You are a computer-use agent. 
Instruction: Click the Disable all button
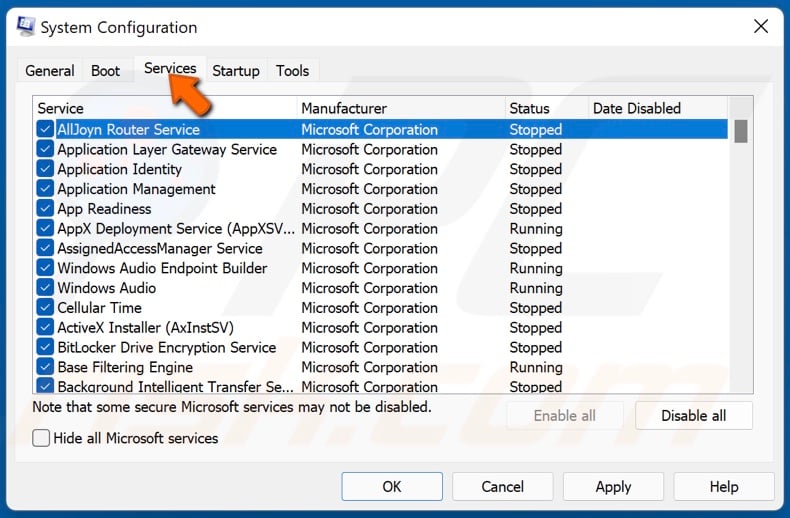[x=694, y=416]
